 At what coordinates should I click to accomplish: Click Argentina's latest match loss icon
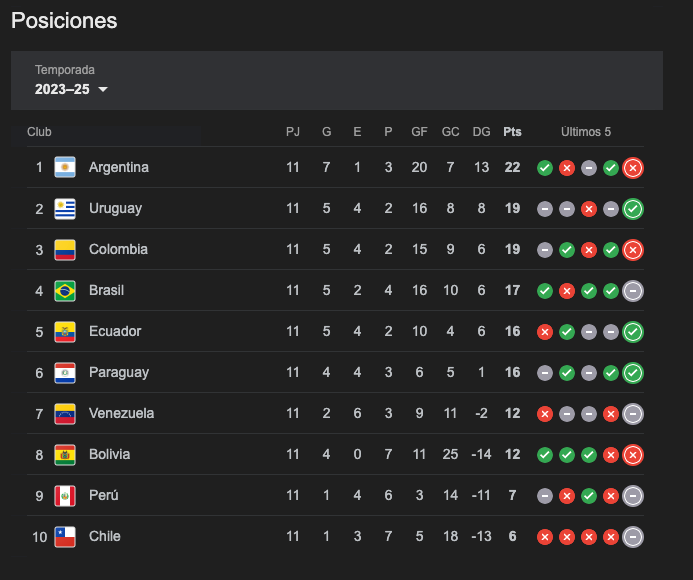[633, 168]
